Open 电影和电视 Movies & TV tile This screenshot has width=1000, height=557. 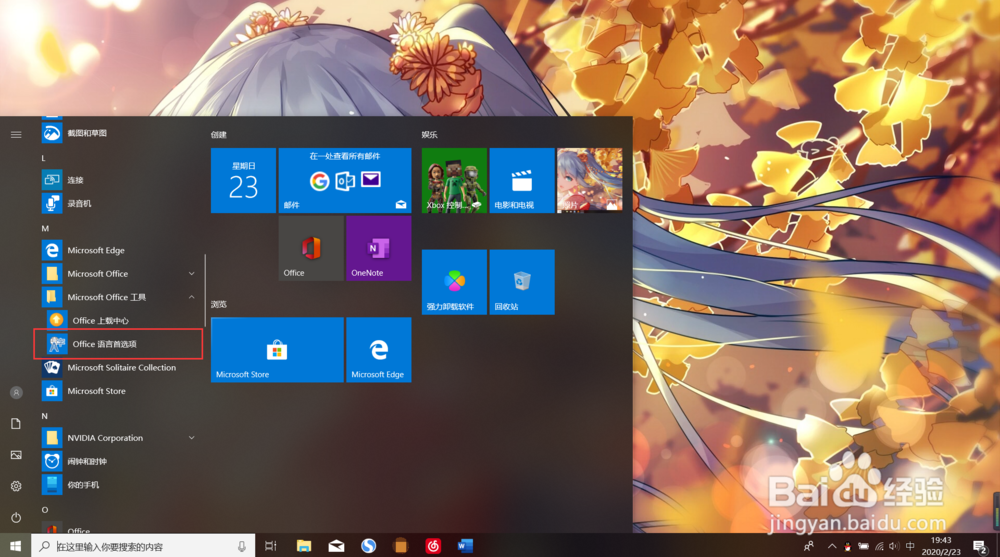(x=522, y=181)
